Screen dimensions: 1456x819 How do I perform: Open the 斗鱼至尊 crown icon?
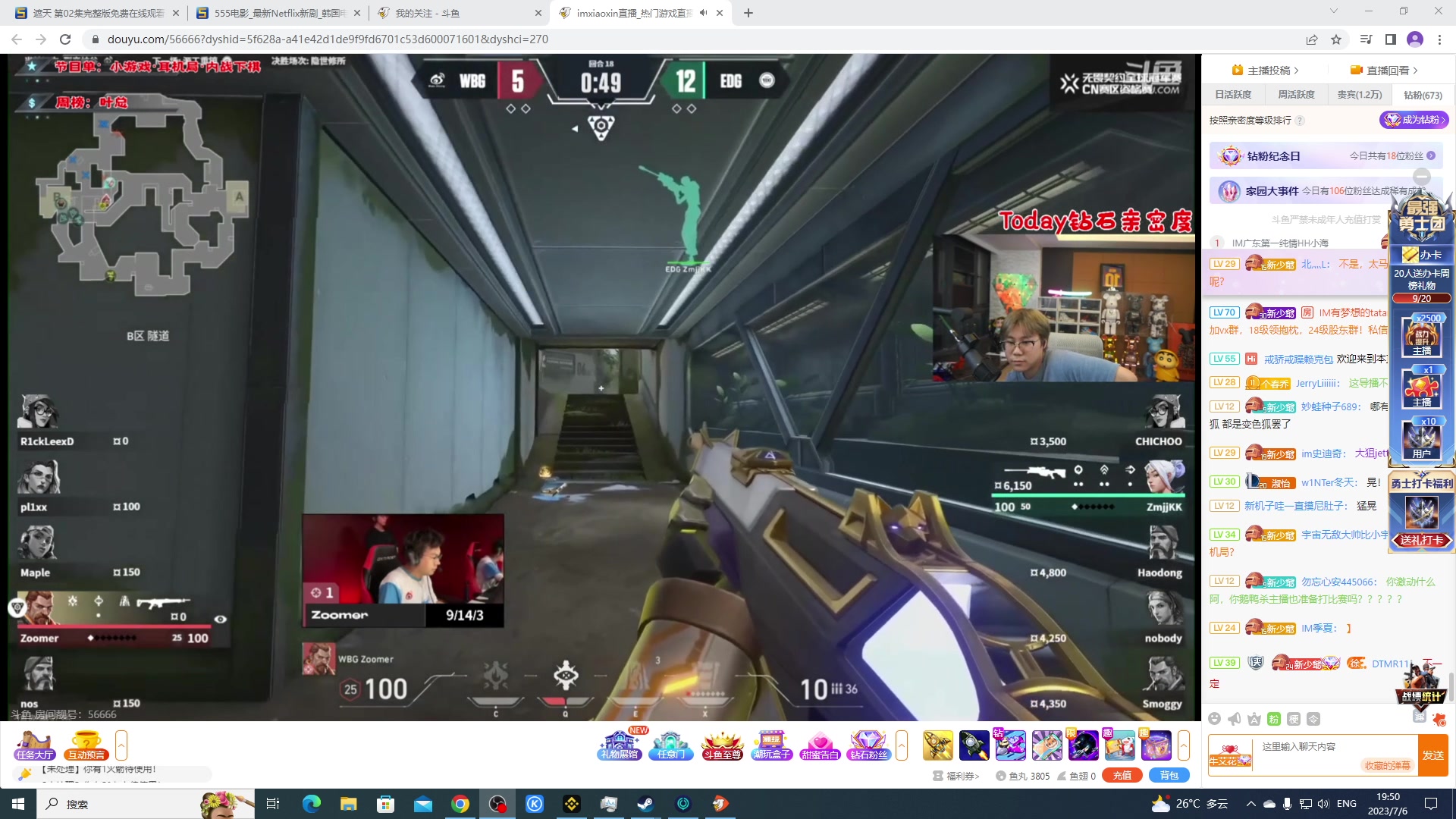point(722,745)
